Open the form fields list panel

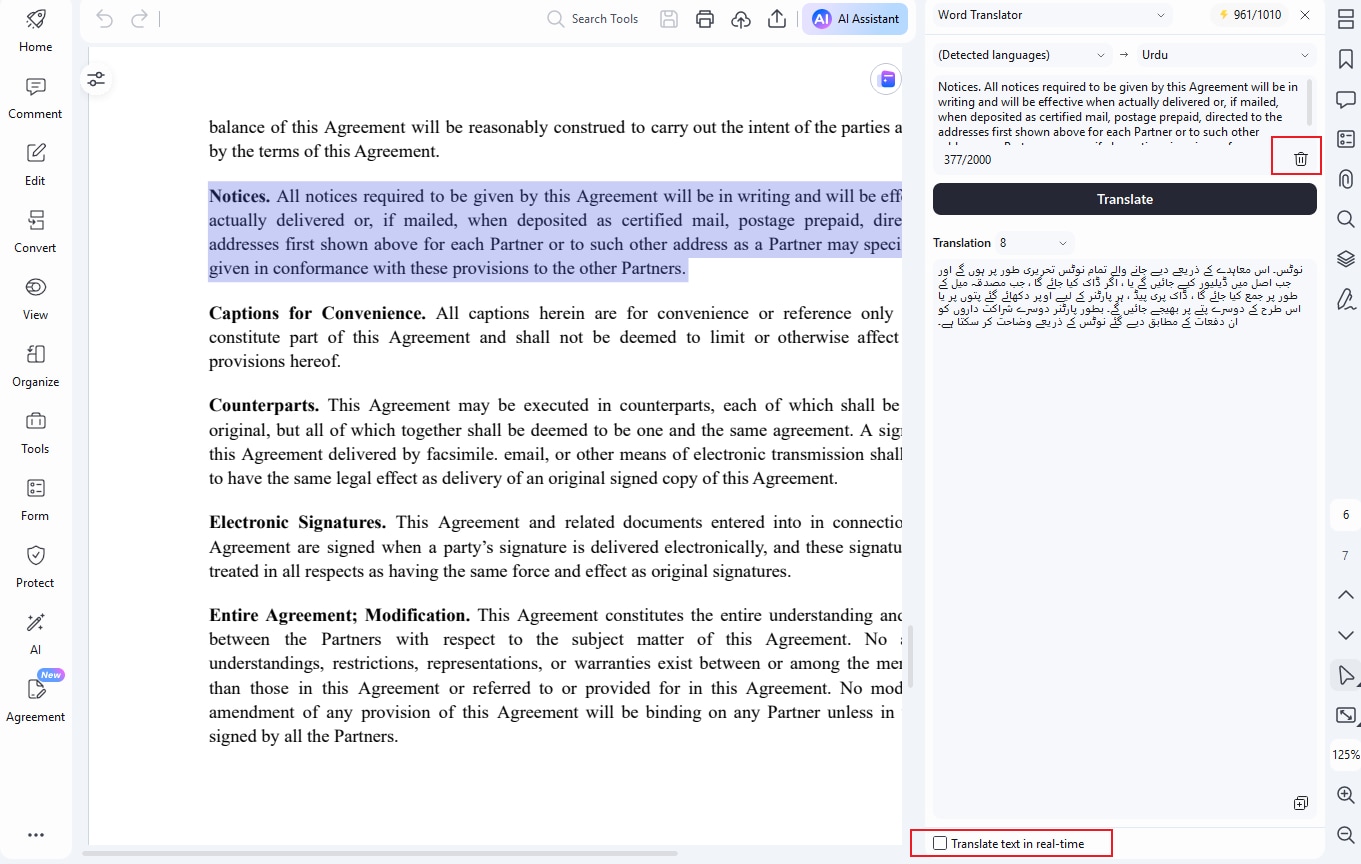(x=1346, y=139)
